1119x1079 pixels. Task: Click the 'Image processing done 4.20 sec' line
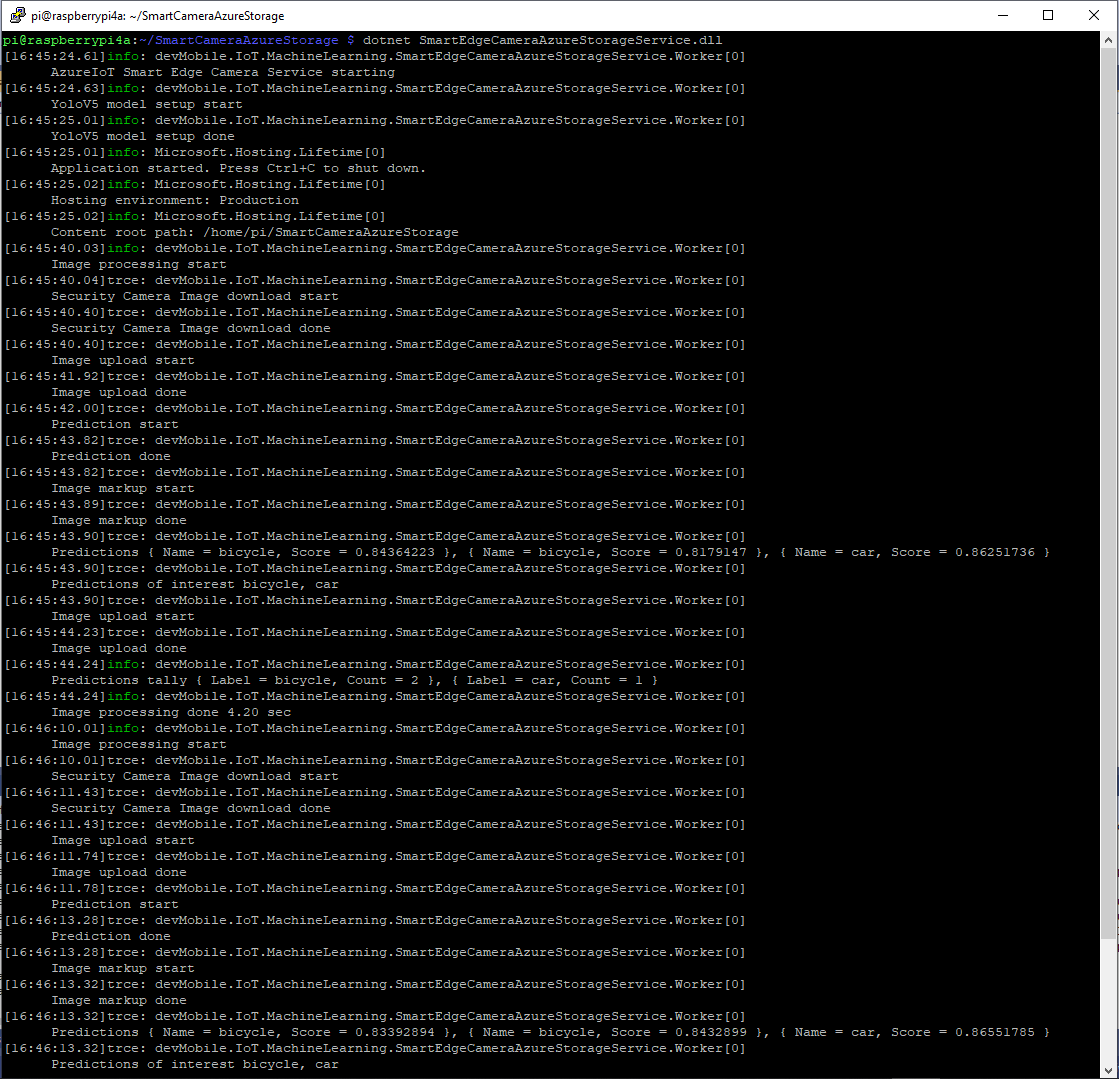pyautogui.click(x=170, y=712)
